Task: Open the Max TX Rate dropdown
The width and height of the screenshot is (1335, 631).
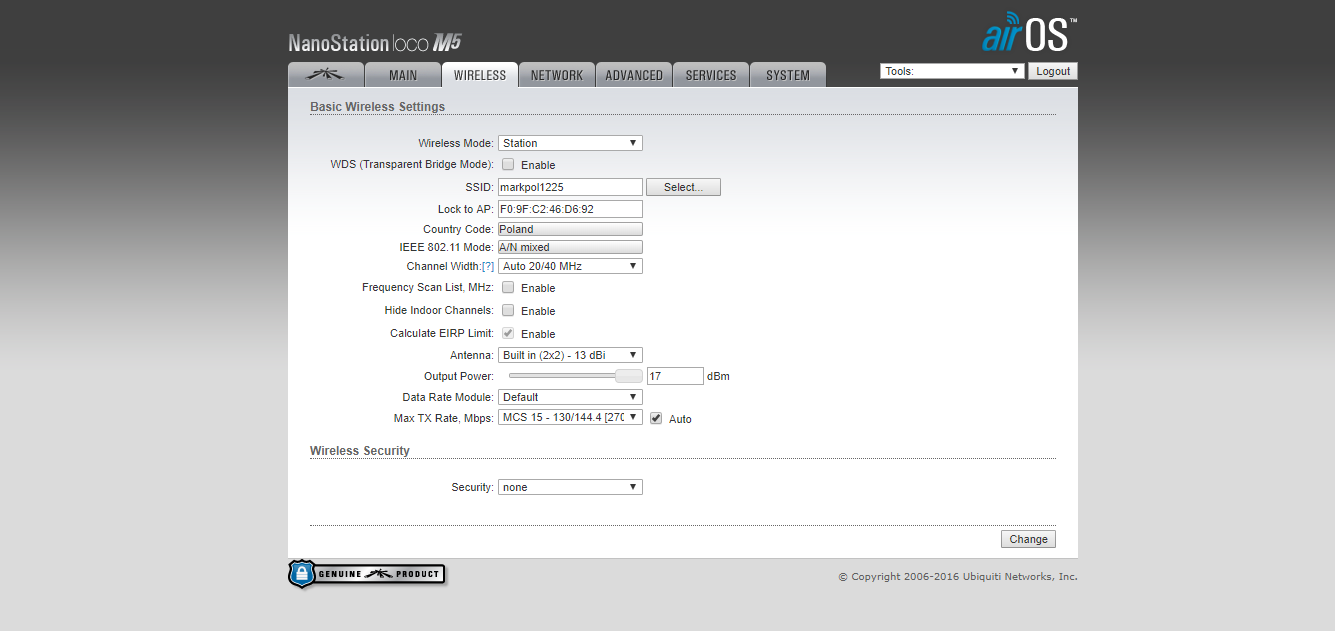Action: tap(570, 417)
